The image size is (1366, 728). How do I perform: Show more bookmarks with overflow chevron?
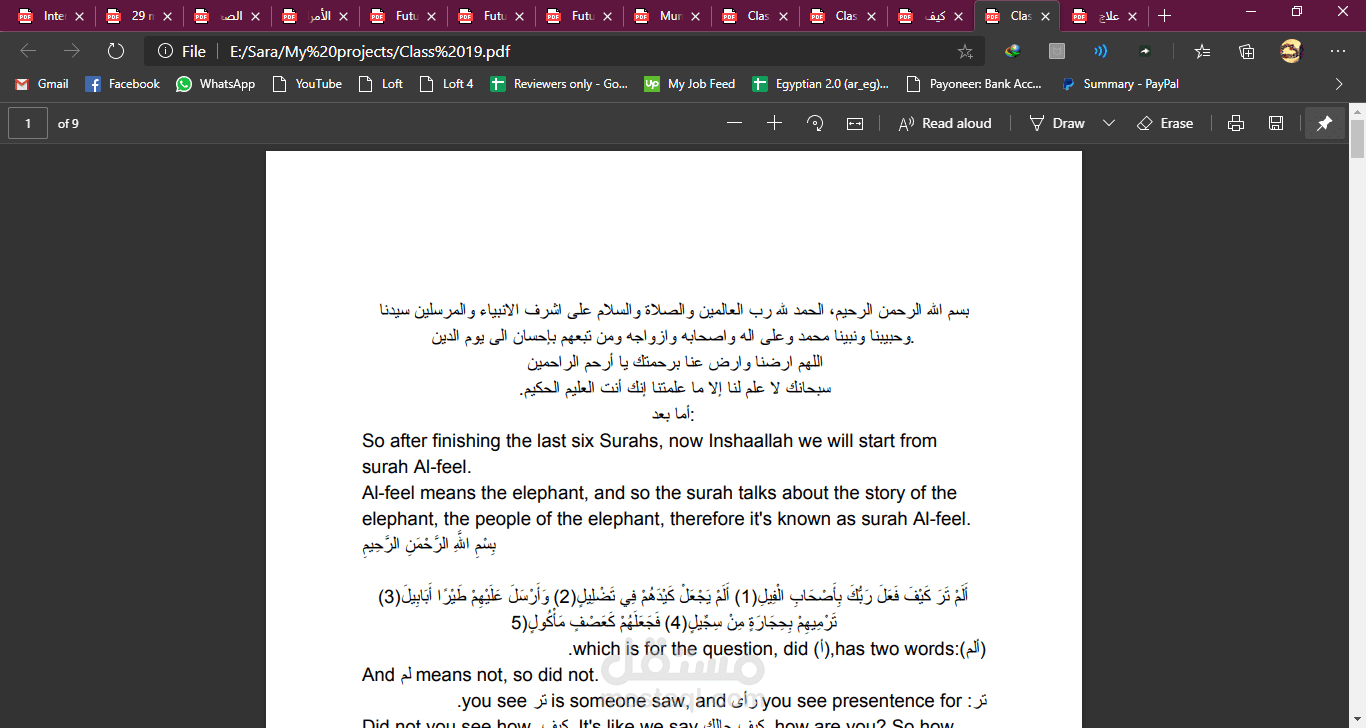[x=1339, y=84]
